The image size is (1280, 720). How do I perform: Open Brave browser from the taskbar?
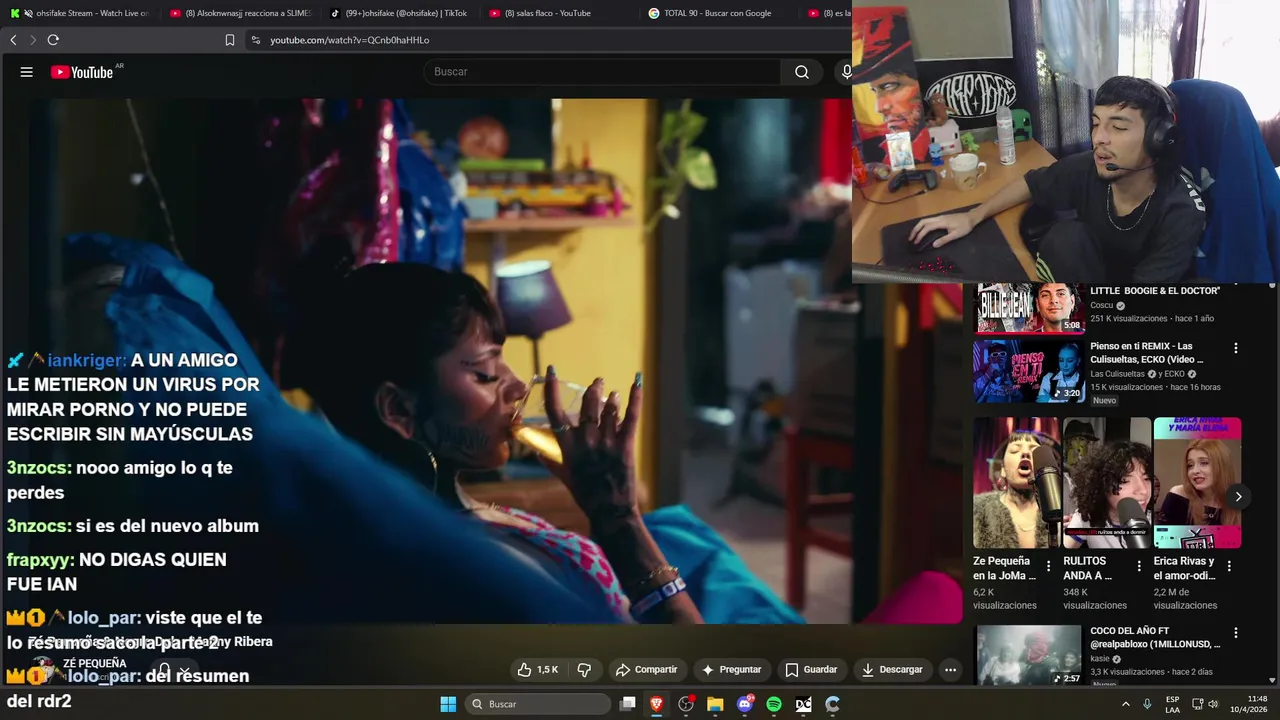657,704
